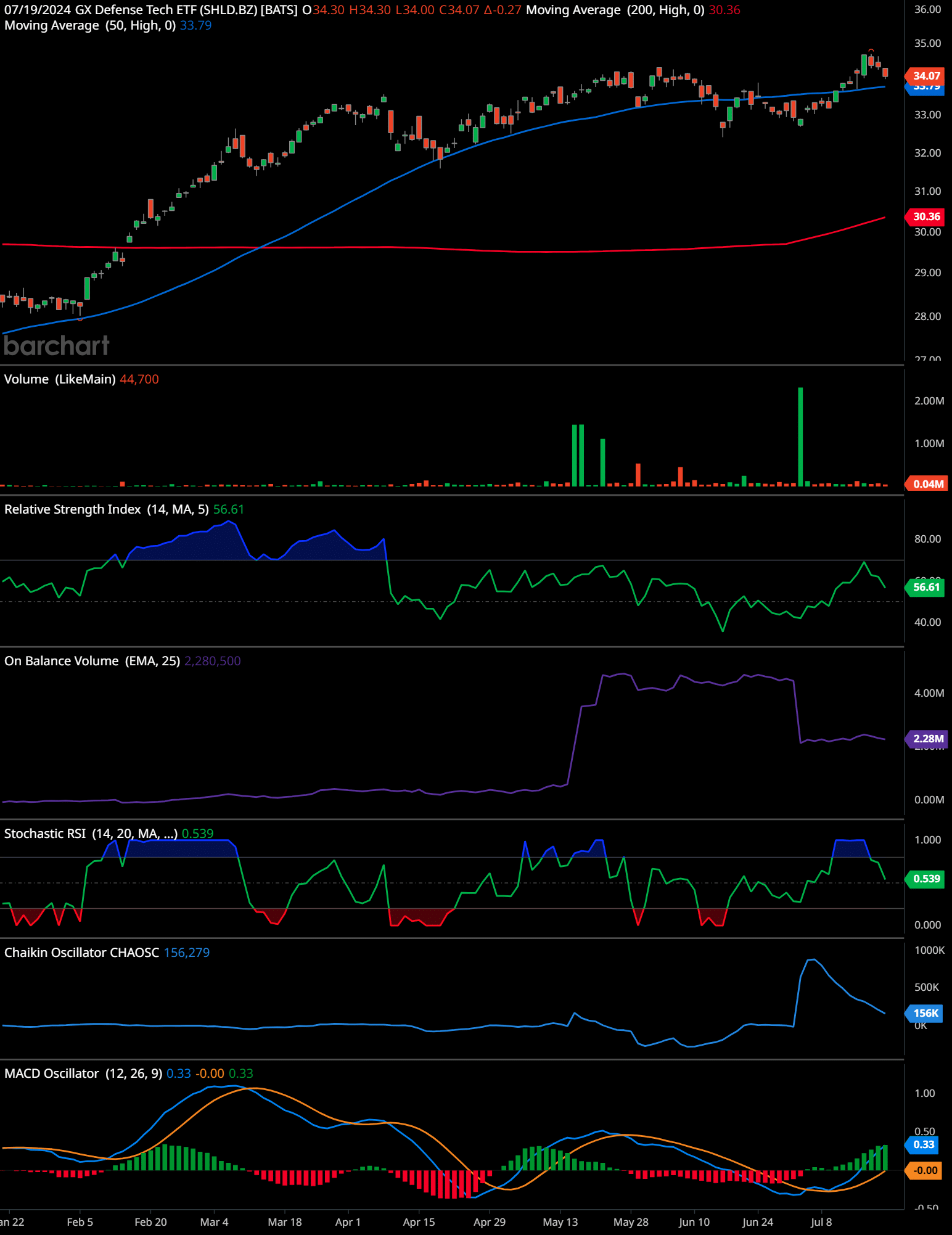Click the 500K Chaikin axis label
This screenshot has width=952, height=1235.
(927, 987)
